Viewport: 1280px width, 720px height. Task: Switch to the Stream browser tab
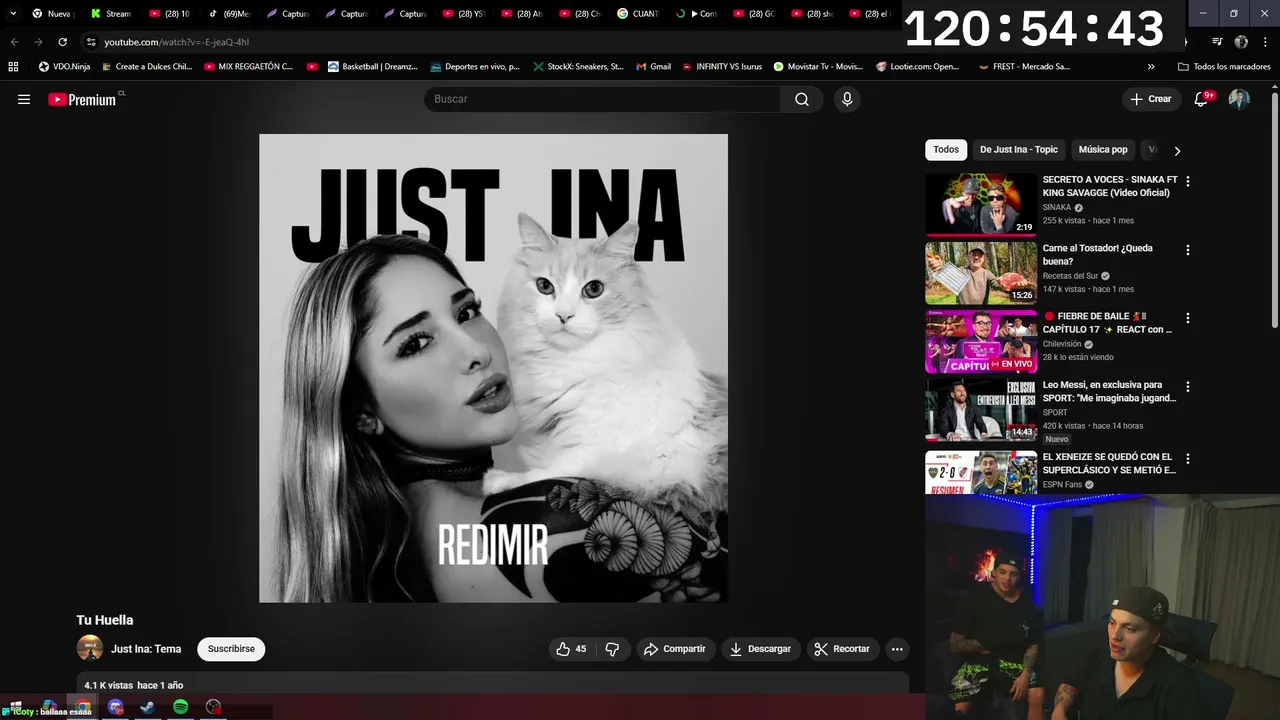point(110,14)
